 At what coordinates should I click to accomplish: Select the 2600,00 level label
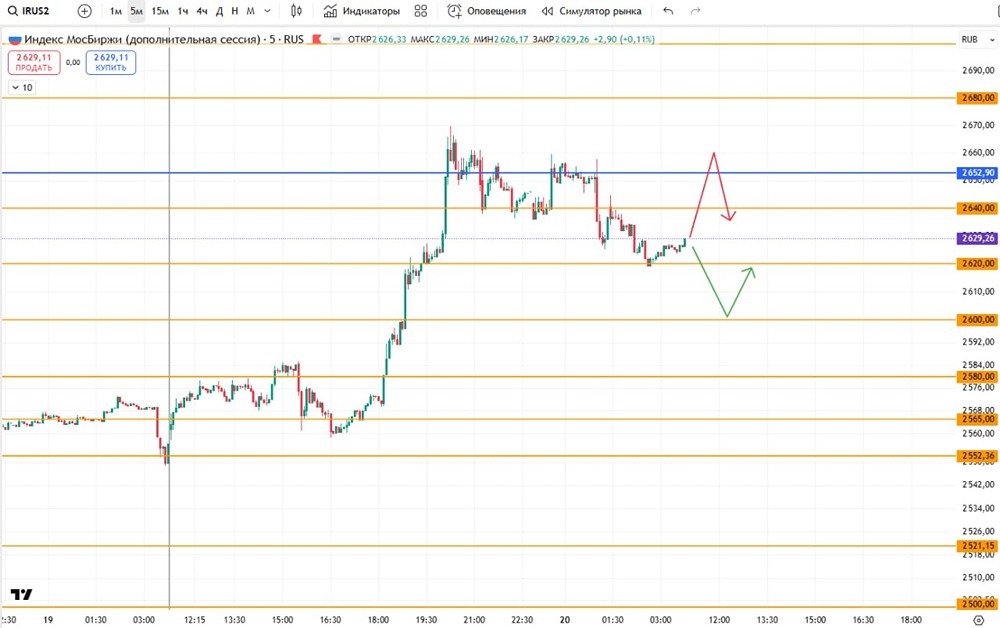[978, 319]
